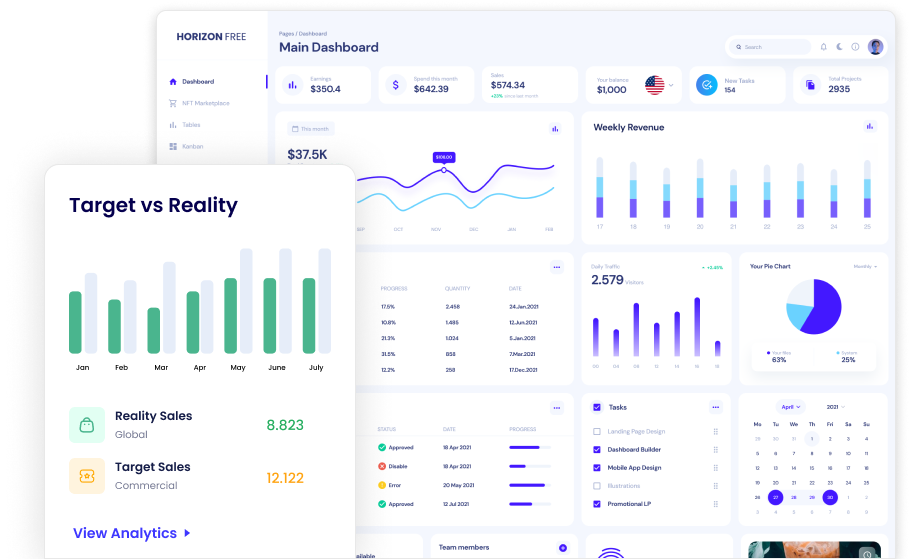Select day 1 circled in calendar
The image size is (910, 559).
pyautogui.click(x=812, y=439)
